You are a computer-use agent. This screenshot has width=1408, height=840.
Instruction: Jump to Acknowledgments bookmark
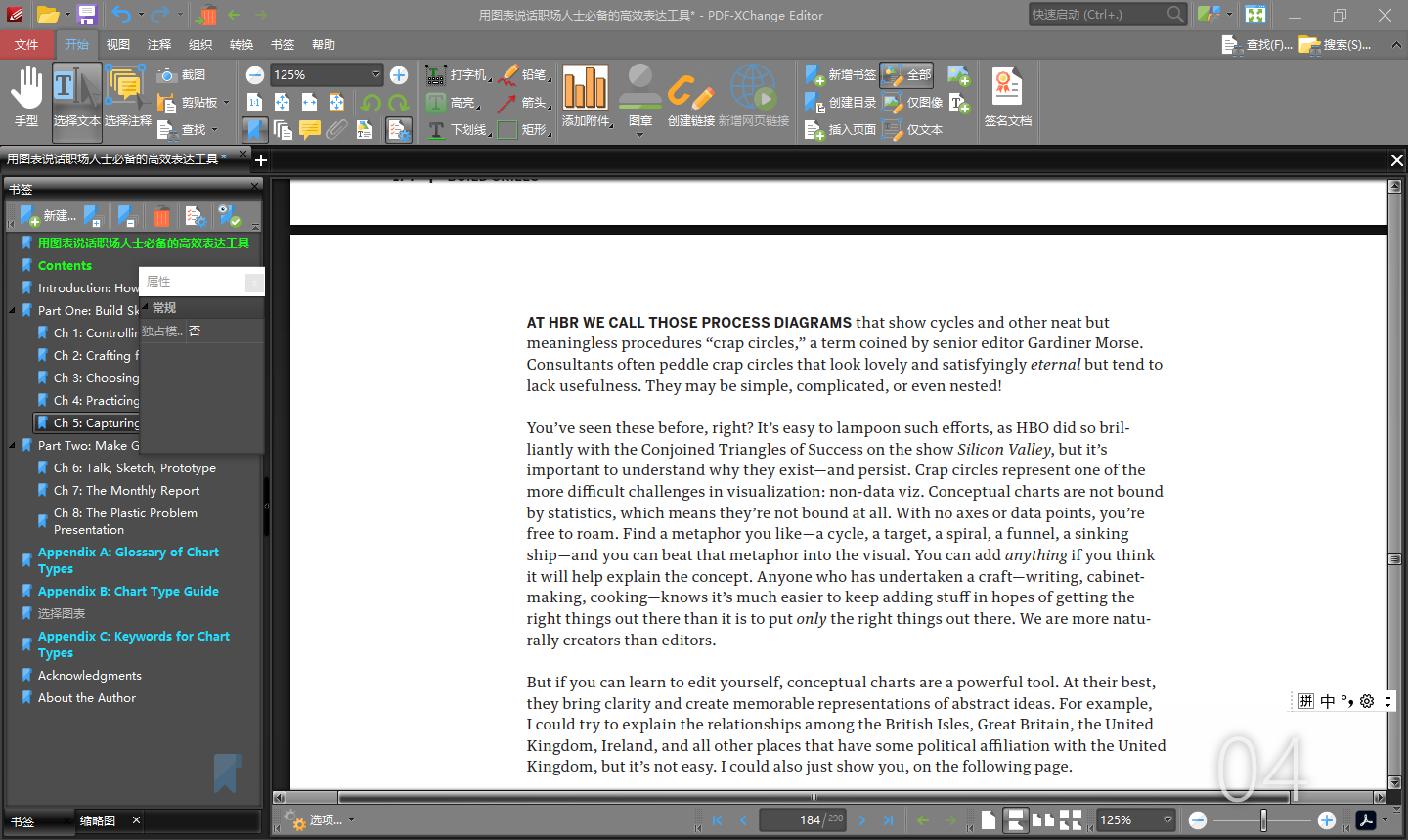(89, 676)
